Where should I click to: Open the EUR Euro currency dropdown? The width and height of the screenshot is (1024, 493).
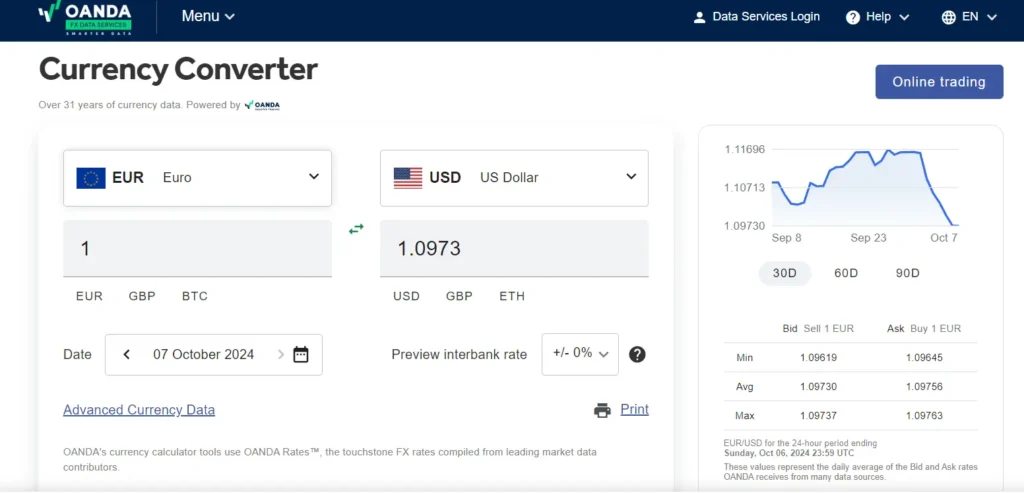(x=197, y=178)
